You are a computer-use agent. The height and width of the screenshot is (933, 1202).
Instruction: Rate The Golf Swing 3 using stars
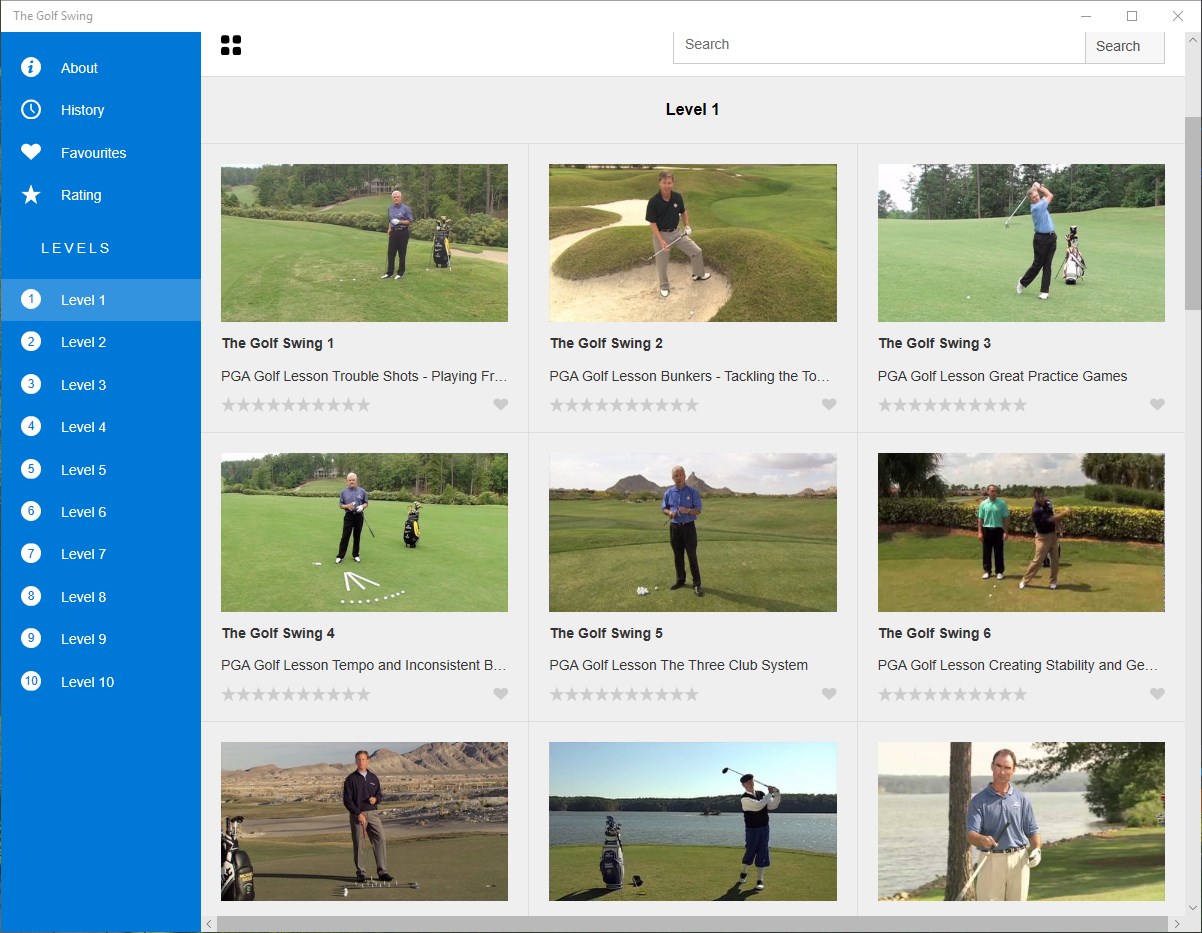(952, 405)
